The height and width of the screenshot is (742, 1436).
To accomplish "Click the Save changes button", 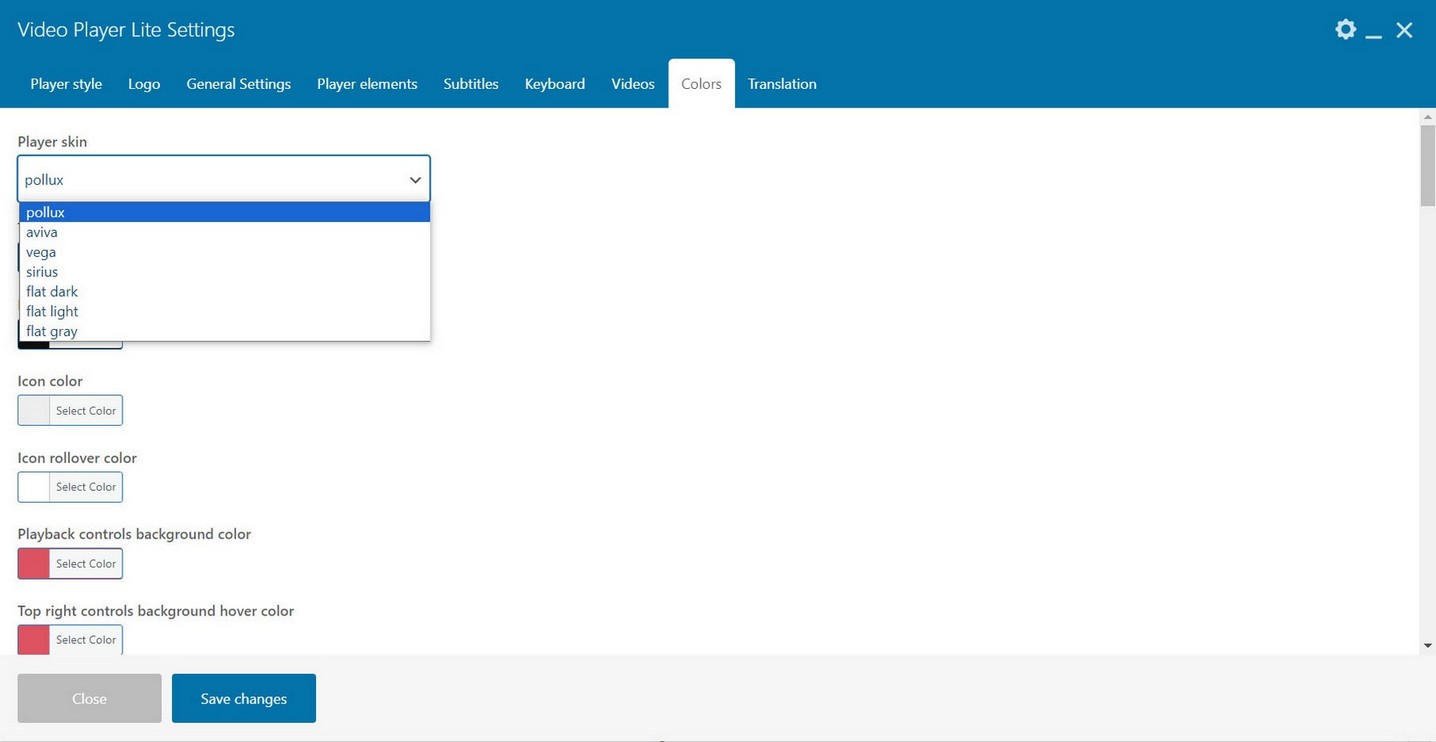I will pos(244,698).
